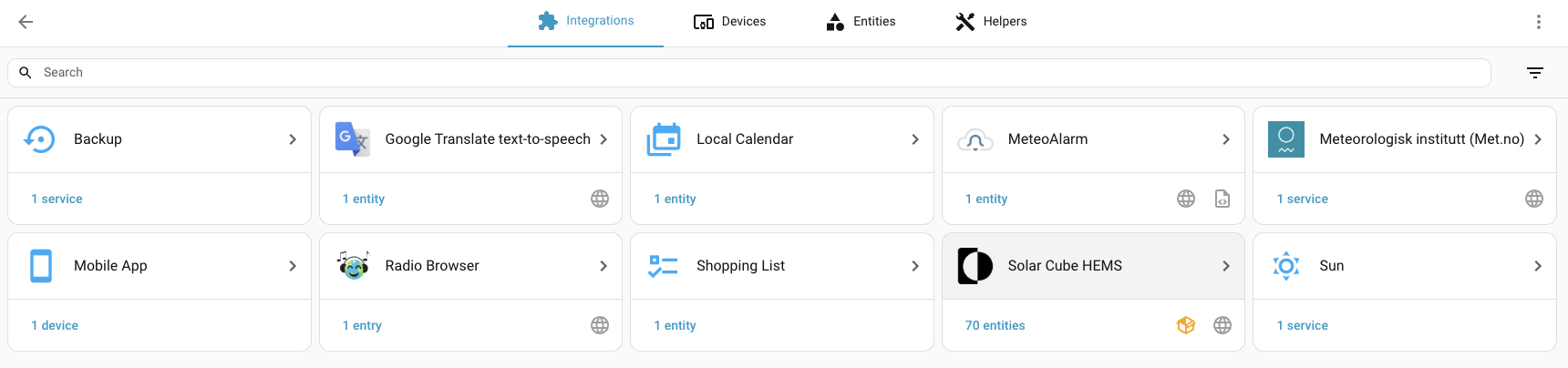Click the back arrow icon

pos(26,22)
